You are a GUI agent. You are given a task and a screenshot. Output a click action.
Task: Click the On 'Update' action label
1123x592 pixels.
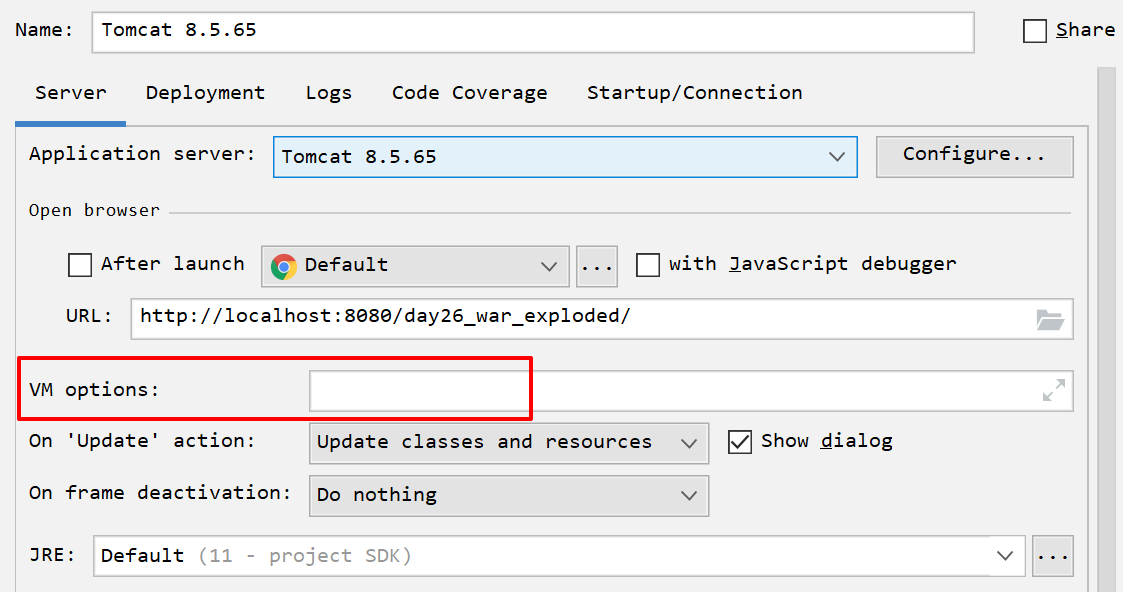[142, 441]
